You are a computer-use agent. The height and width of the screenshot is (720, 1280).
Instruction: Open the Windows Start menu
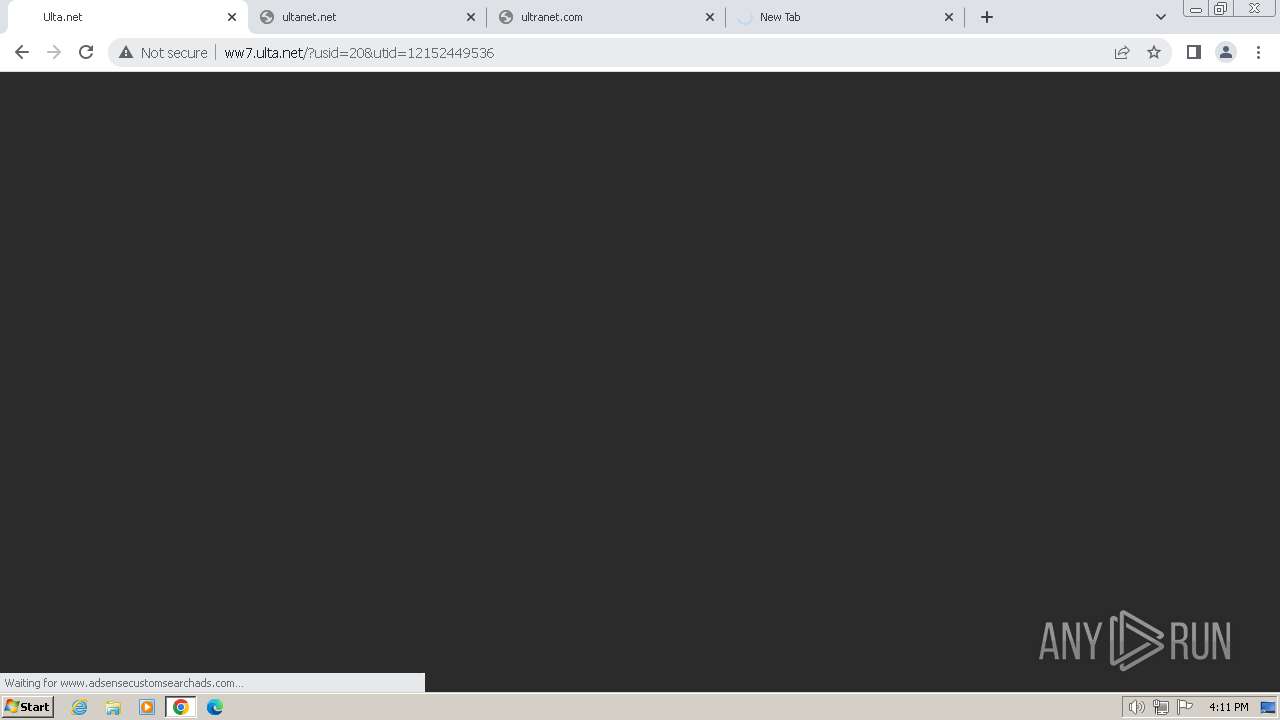click(x=27, y=707)
